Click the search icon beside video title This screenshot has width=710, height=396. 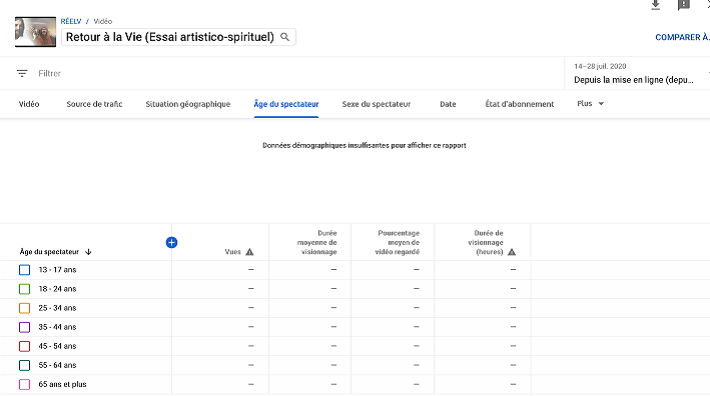285,37
